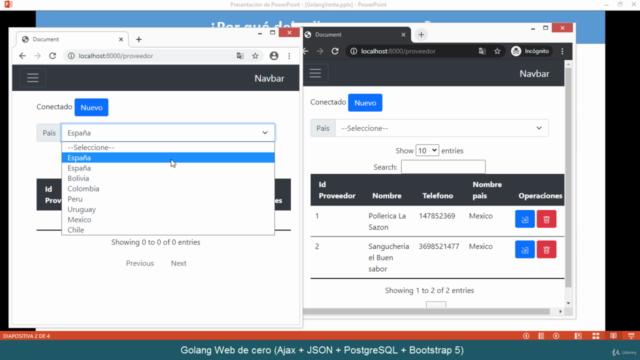Click horizontal scrollbar in incognito window

click(427, 311)
